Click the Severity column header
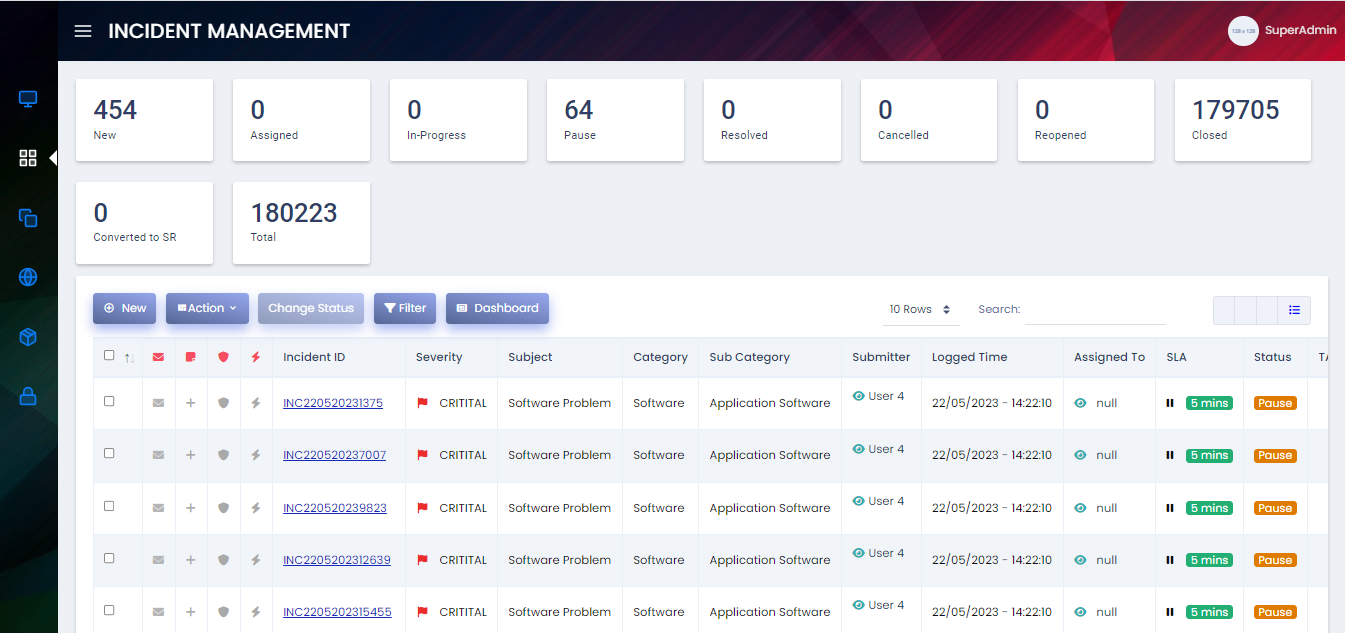Screen dimensions: 1345x633 (439, 357)
